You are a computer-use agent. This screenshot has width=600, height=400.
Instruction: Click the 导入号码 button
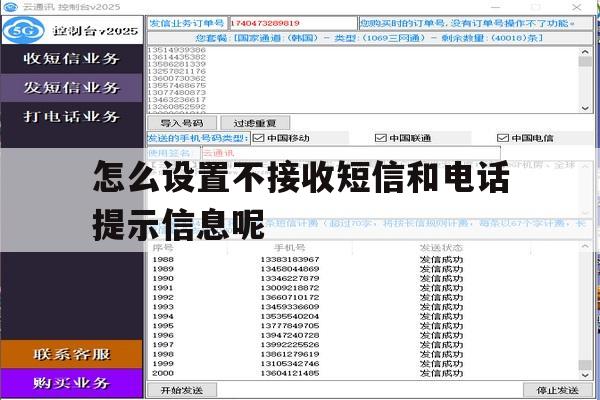182,123
